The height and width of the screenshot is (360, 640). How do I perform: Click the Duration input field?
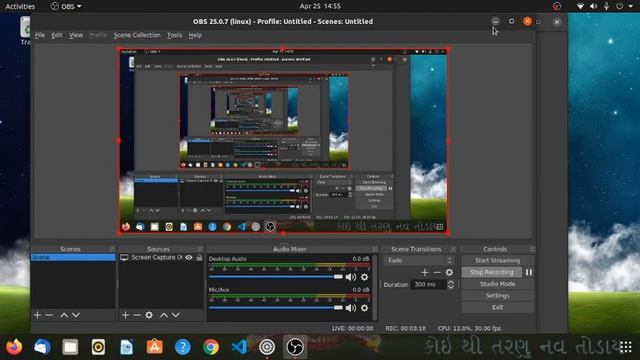pos(429,284)
